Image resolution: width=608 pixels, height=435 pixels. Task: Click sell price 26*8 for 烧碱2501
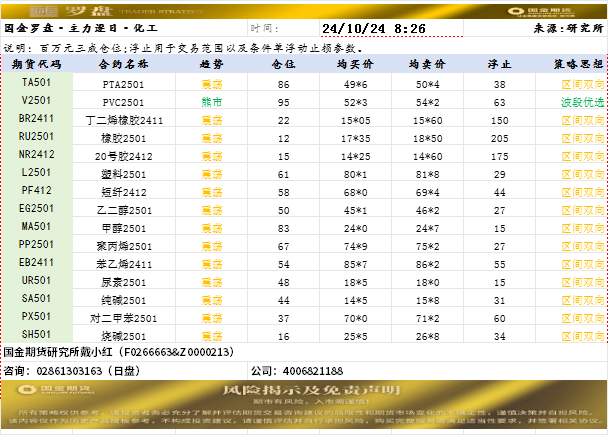click(x=427, y=337)
